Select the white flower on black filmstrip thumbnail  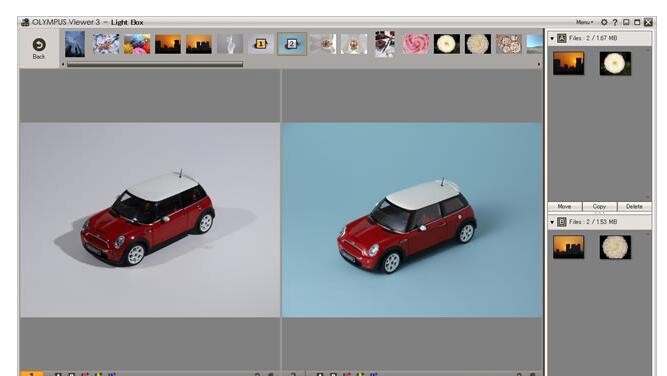tap(447, 44)
